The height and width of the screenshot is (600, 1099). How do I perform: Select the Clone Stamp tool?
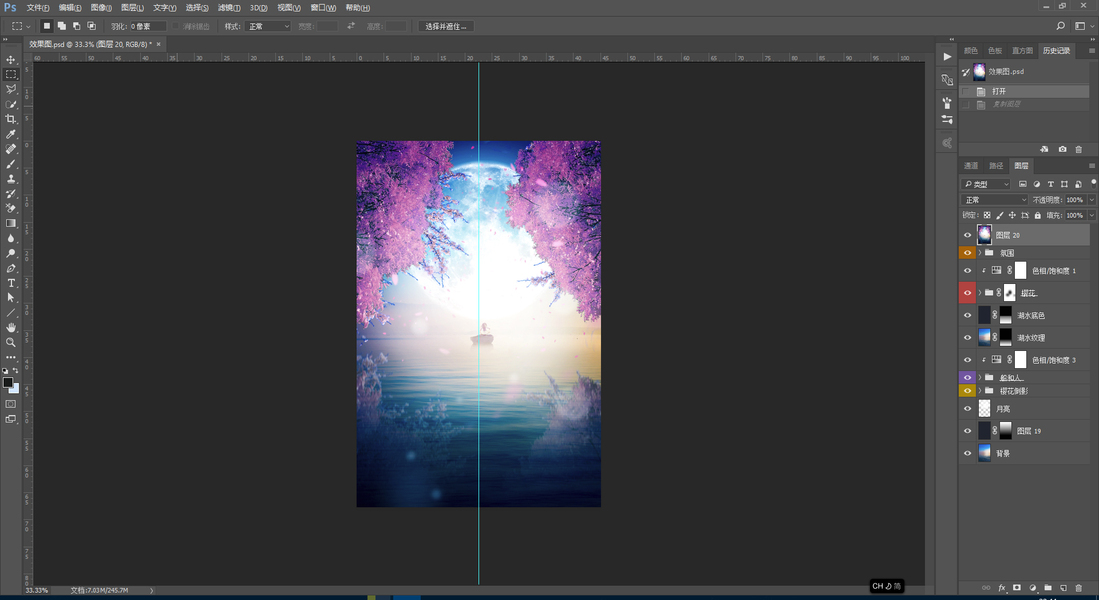click(x=11, y=179)
